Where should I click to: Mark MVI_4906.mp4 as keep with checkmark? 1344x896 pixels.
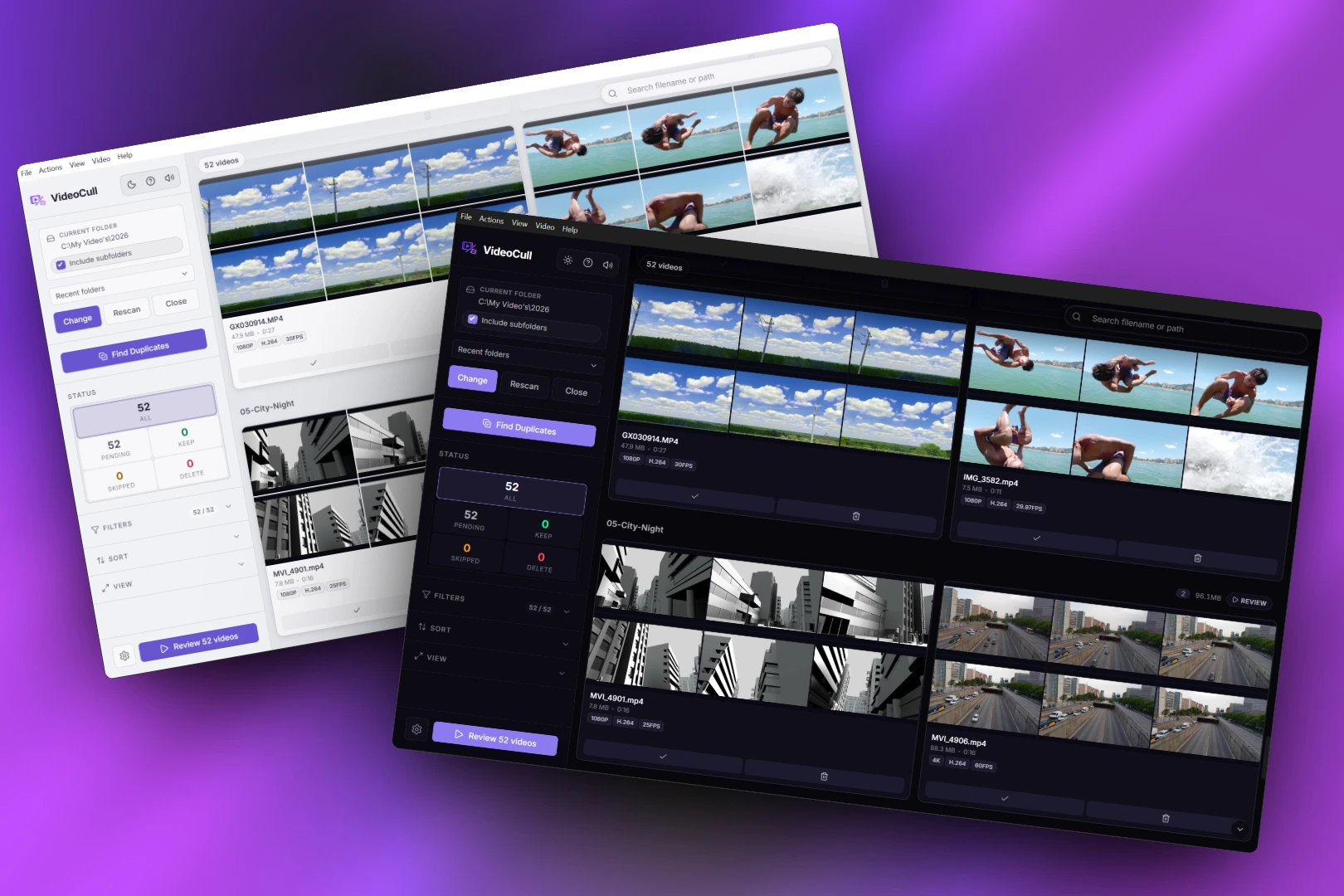pyautogui.click(x=1005, y=798)
